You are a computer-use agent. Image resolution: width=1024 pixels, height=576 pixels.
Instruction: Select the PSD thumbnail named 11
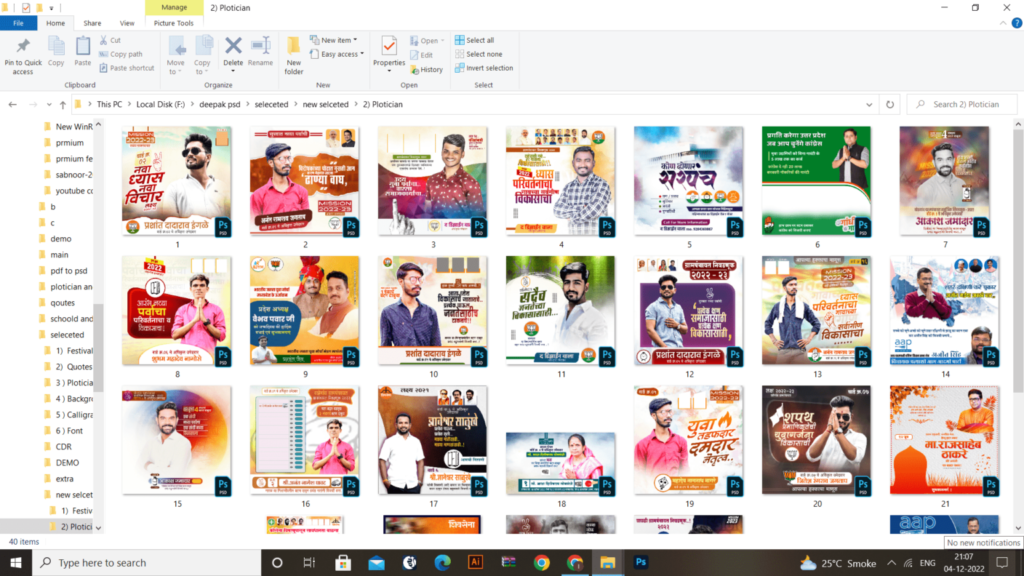pos(560,310)
